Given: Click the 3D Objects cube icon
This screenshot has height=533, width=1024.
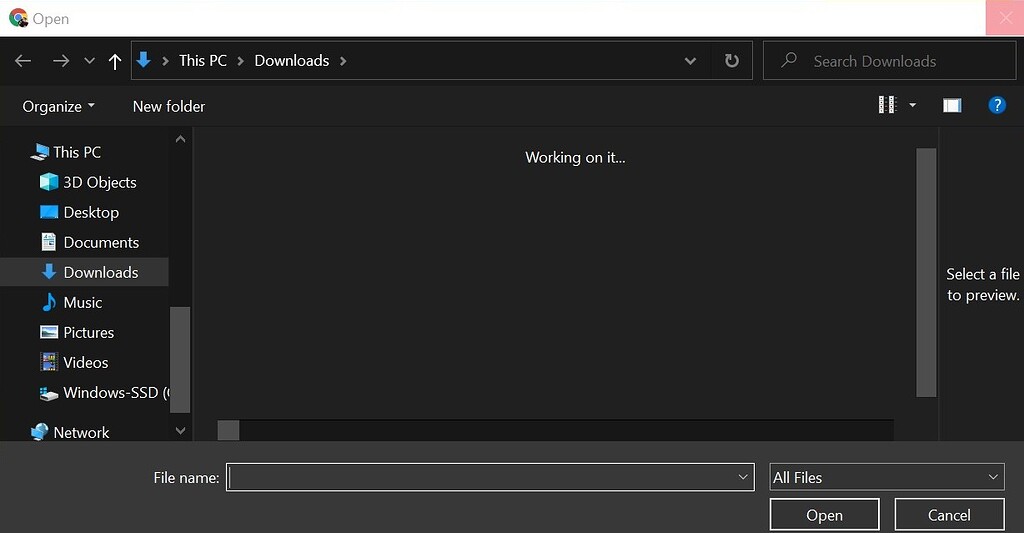Looking at the screenshot, I should pos(49,182).
